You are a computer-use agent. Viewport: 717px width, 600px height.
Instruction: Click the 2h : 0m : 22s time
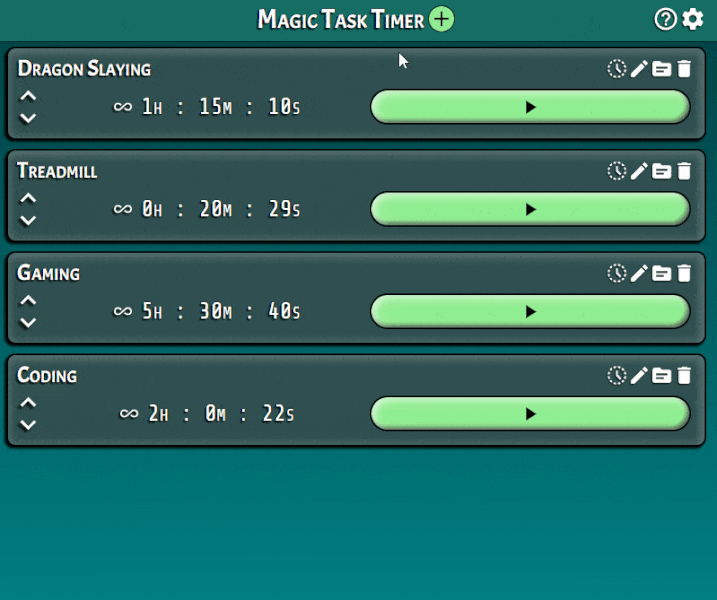pyautogui.click(x=221, y=414)
